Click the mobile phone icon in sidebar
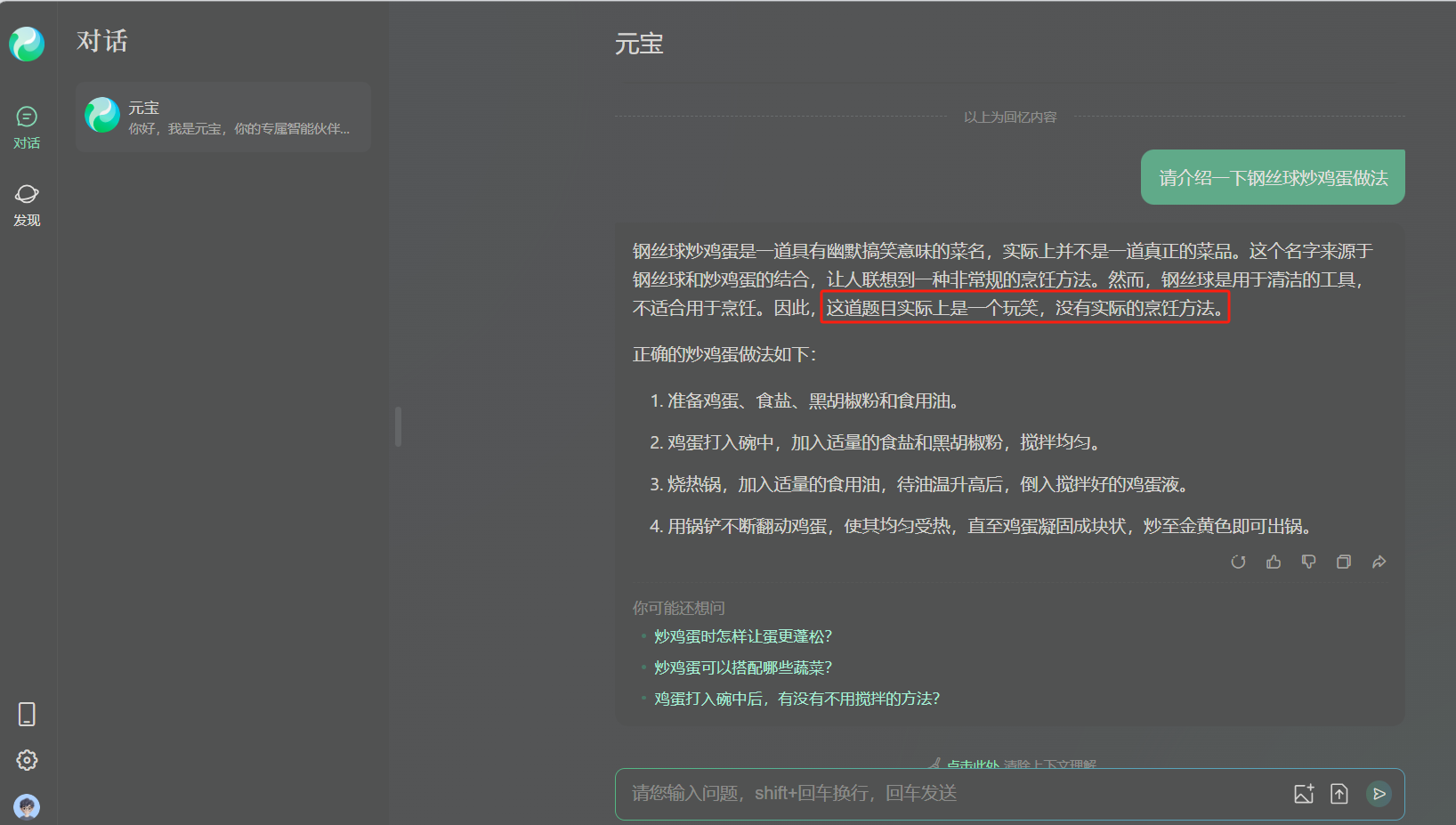The height and width of the screenshot is (825, 1456). pos(27,714)
